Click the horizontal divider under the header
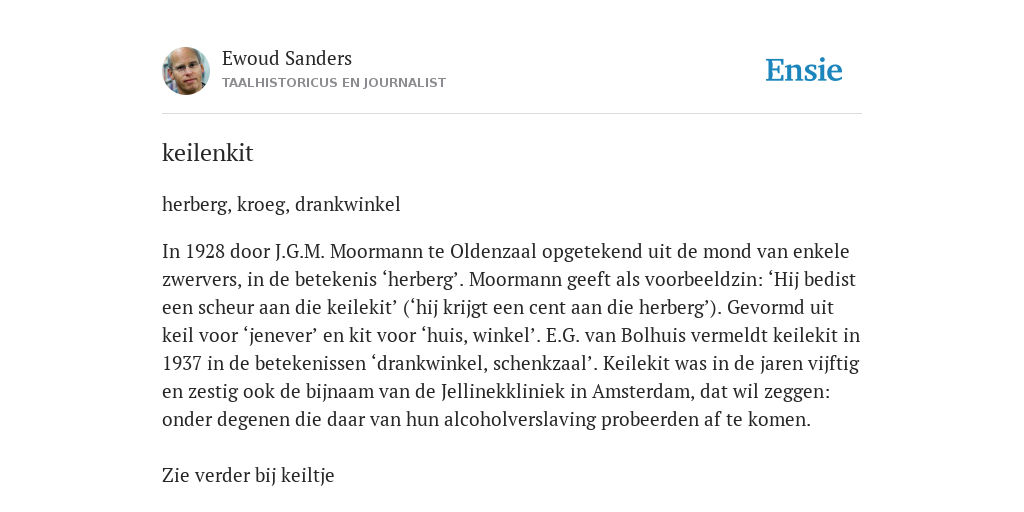Image resolution: width=1024 pixels, height=512 pixels. pos(512,114)
